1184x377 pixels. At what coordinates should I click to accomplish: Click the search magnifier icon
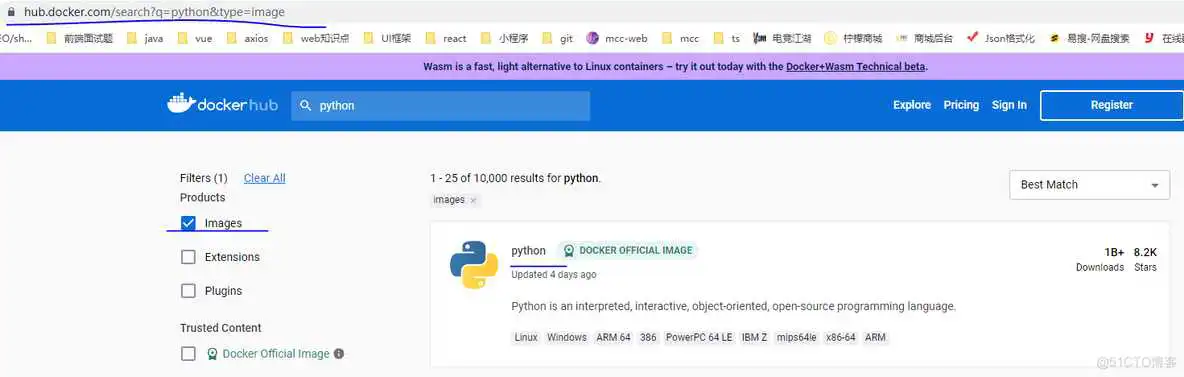pyautogui.click(x=306, y=106)
